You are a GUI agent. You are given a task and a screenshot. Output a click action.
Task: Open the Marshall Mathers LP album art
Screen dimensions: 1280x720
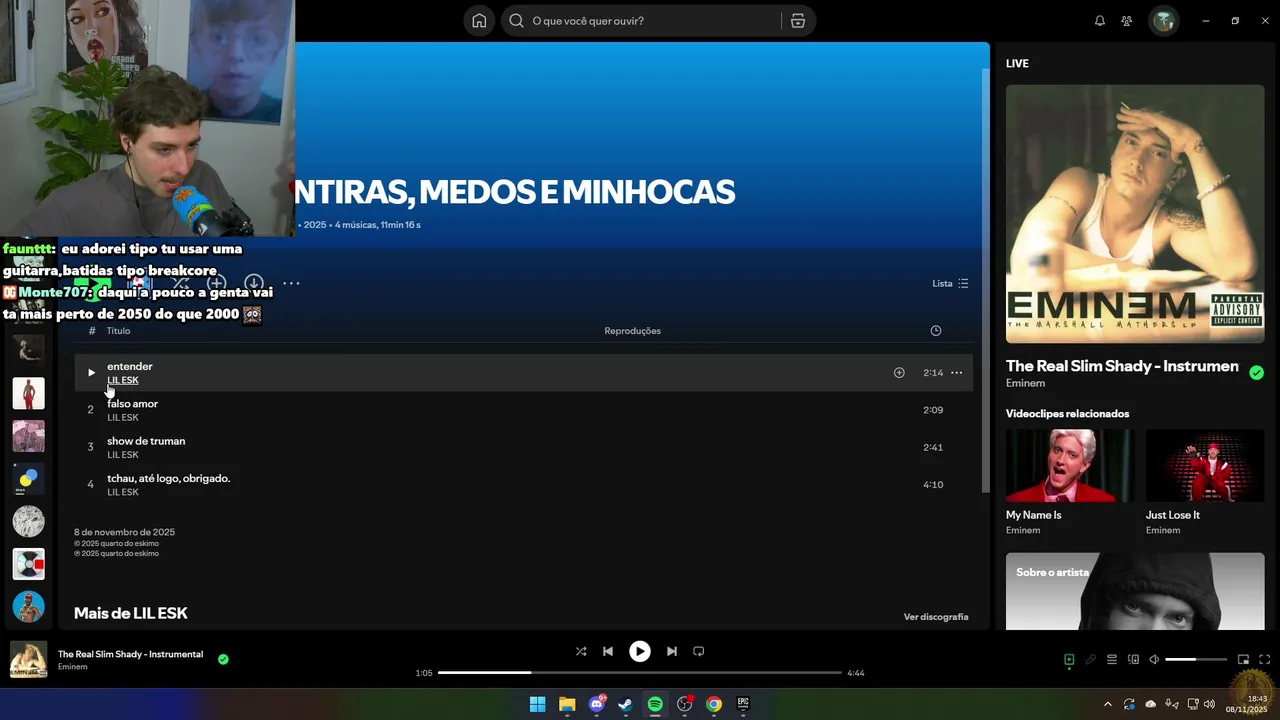[x=1135, y=214]
